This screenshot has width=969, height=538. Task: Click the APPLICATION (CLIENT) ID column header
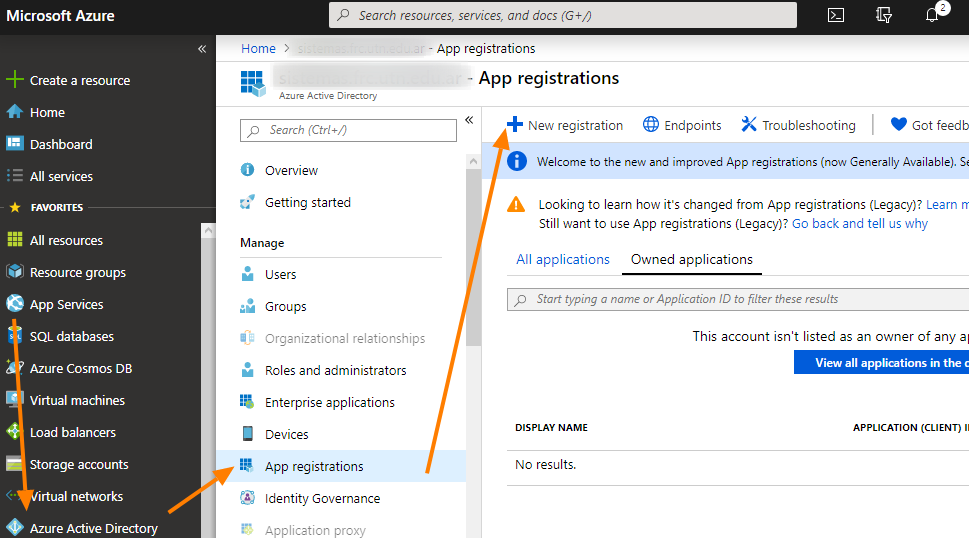point(910,427)
